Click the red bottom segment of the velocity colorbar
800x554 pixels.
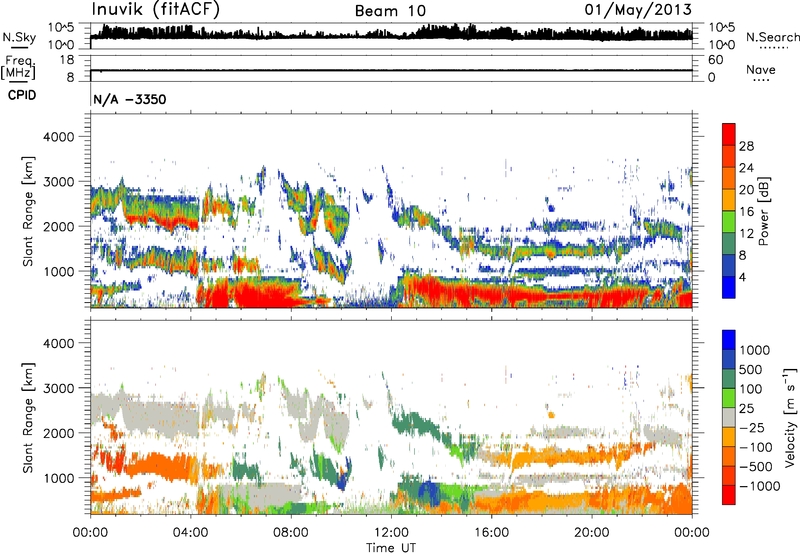[729, 495]
